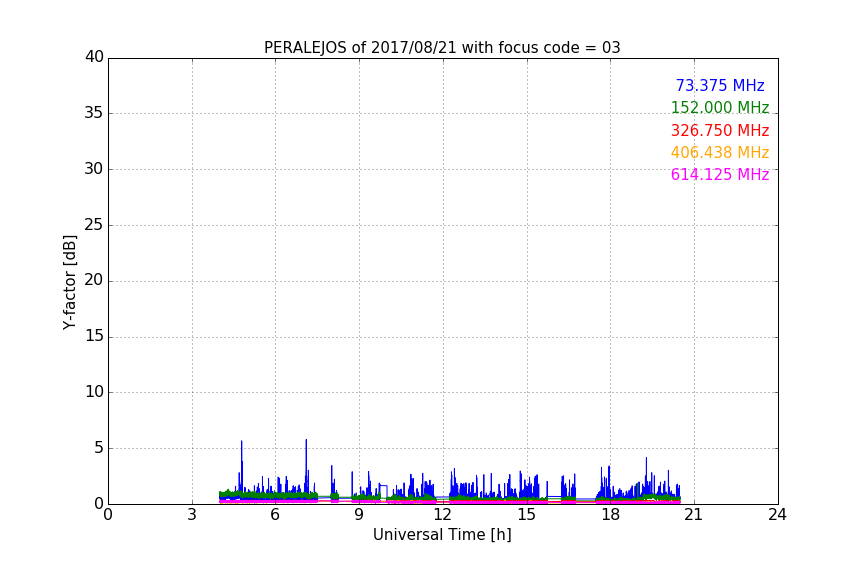Click the x-axis tick label 18
The image size is (864, 576).
(x=610, y=515)
